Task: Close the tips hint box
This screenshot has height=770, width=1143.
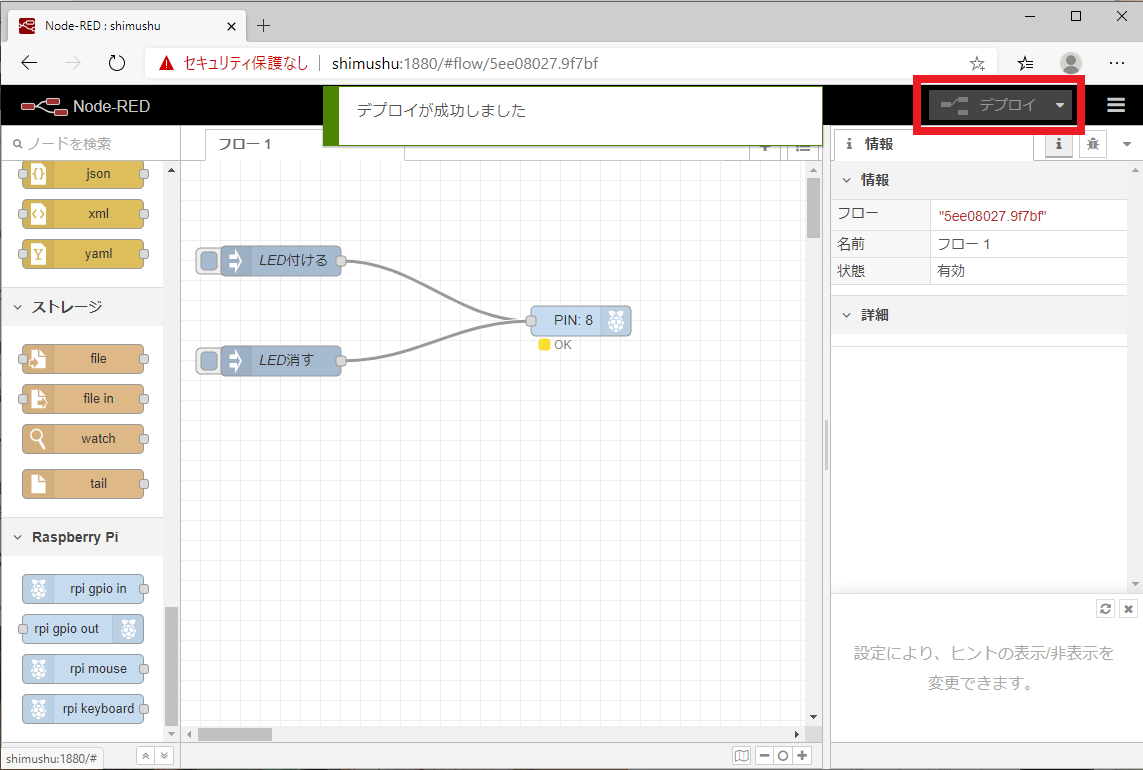Action: (x=1128, y=608)
